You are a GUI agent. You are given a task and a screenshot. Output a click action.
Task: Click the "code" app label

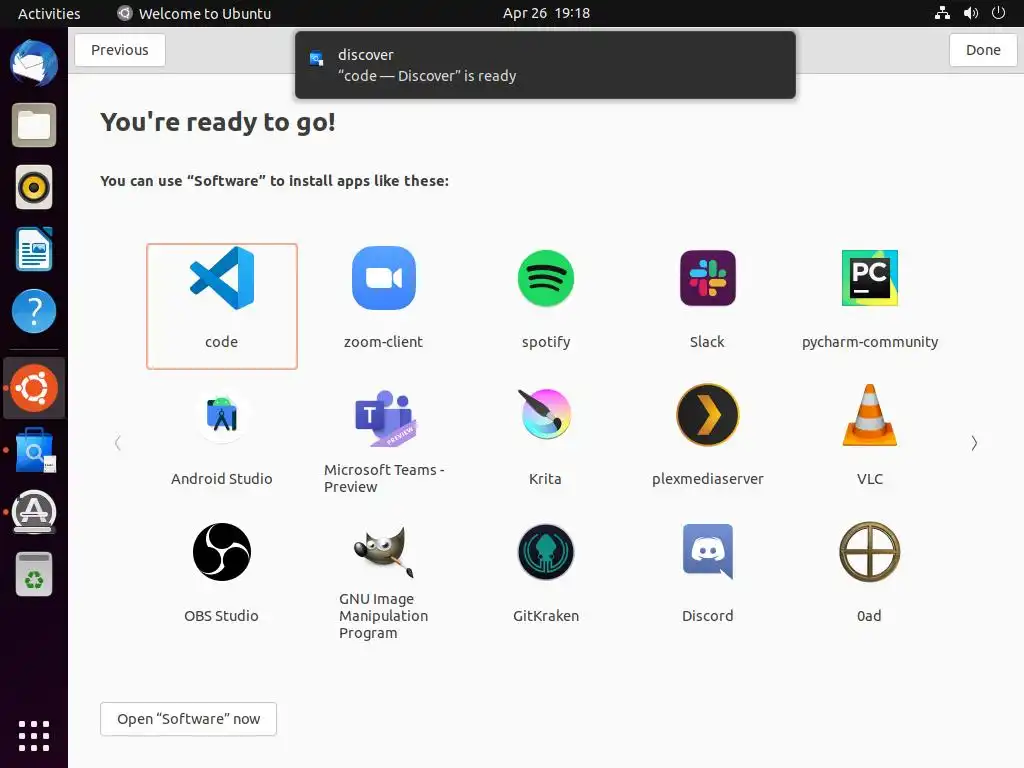coord(221,342)
